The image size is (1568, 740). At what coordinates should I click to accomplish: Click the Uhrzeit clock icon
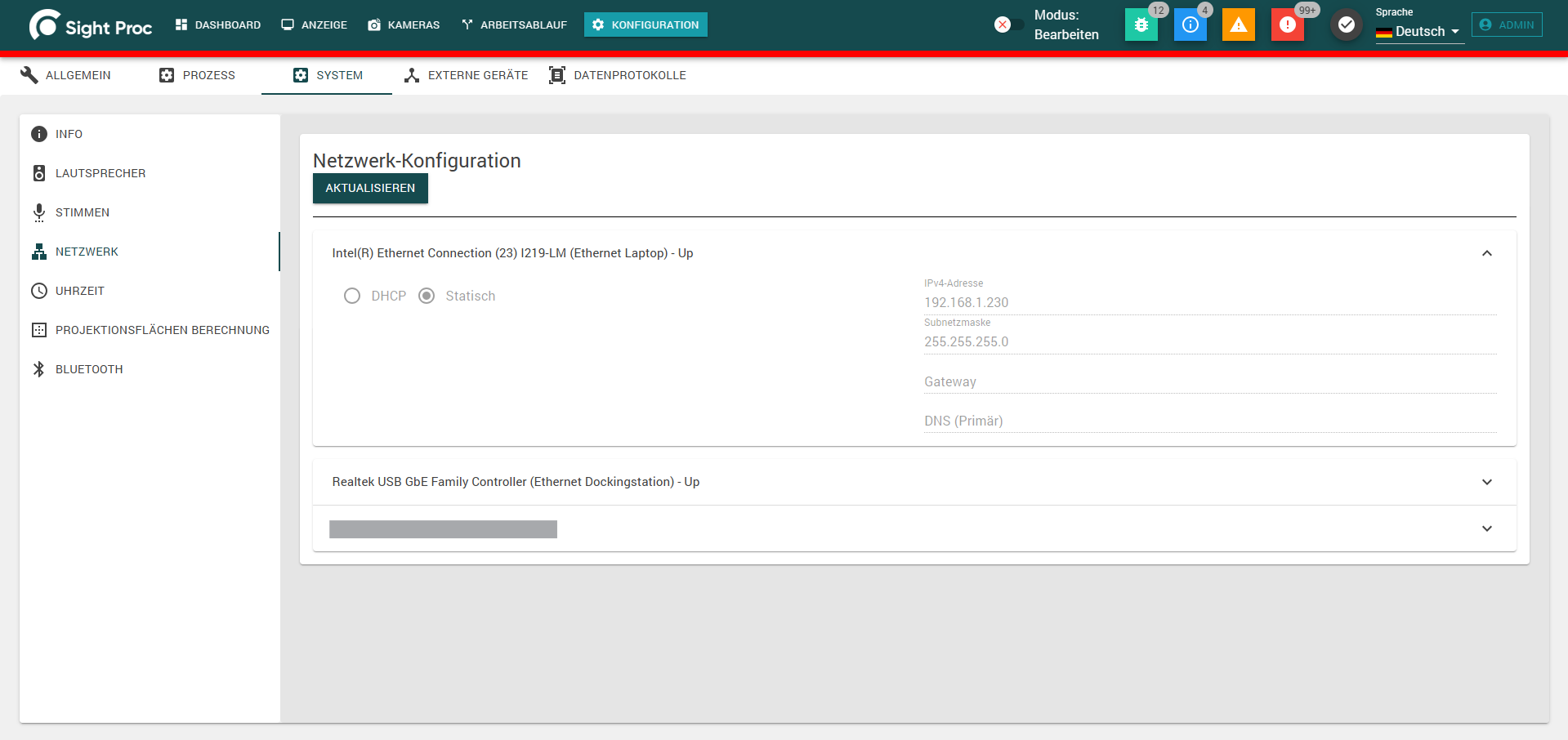pos(39,291)
